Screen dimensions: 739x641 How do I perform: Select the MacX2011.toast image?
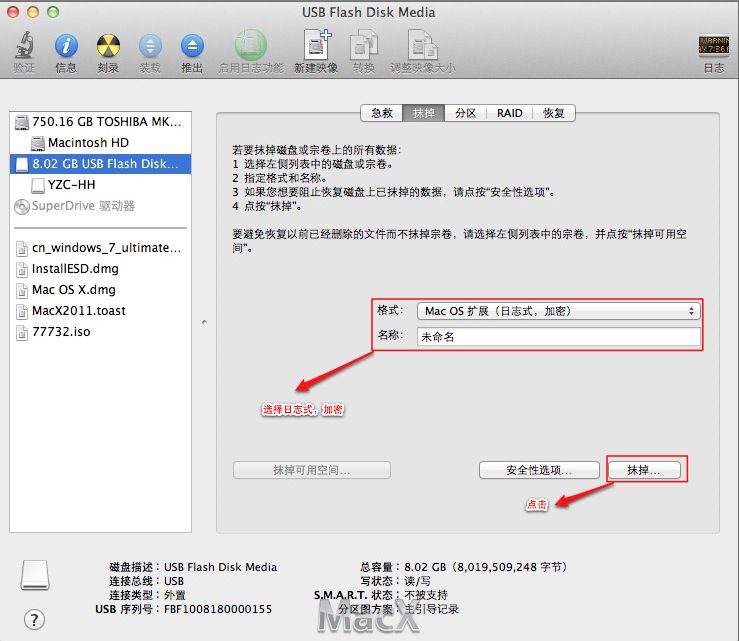coord(100,311)
